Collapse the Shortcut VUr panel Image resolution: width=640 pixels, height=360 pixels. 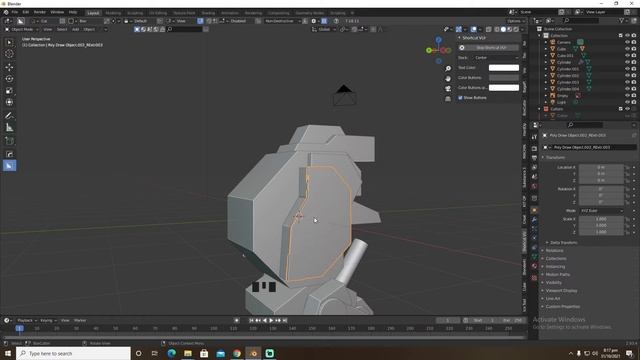tap(459, 38)
